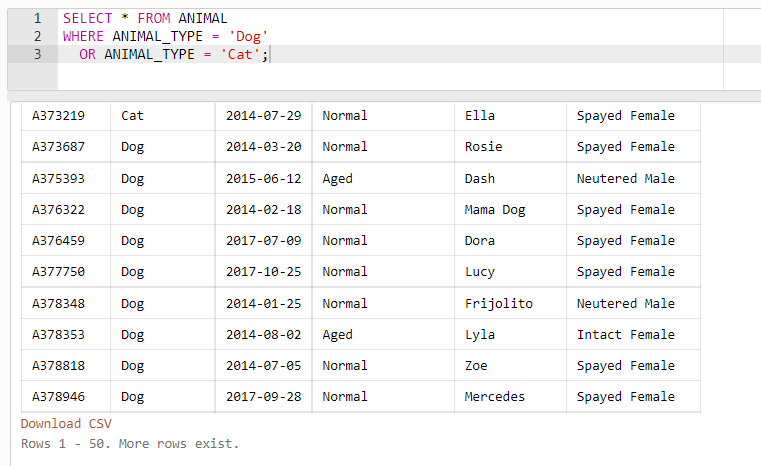The image size is (761, 466).
Task: Click the name Mama Dog
Action: pos(495,210)
